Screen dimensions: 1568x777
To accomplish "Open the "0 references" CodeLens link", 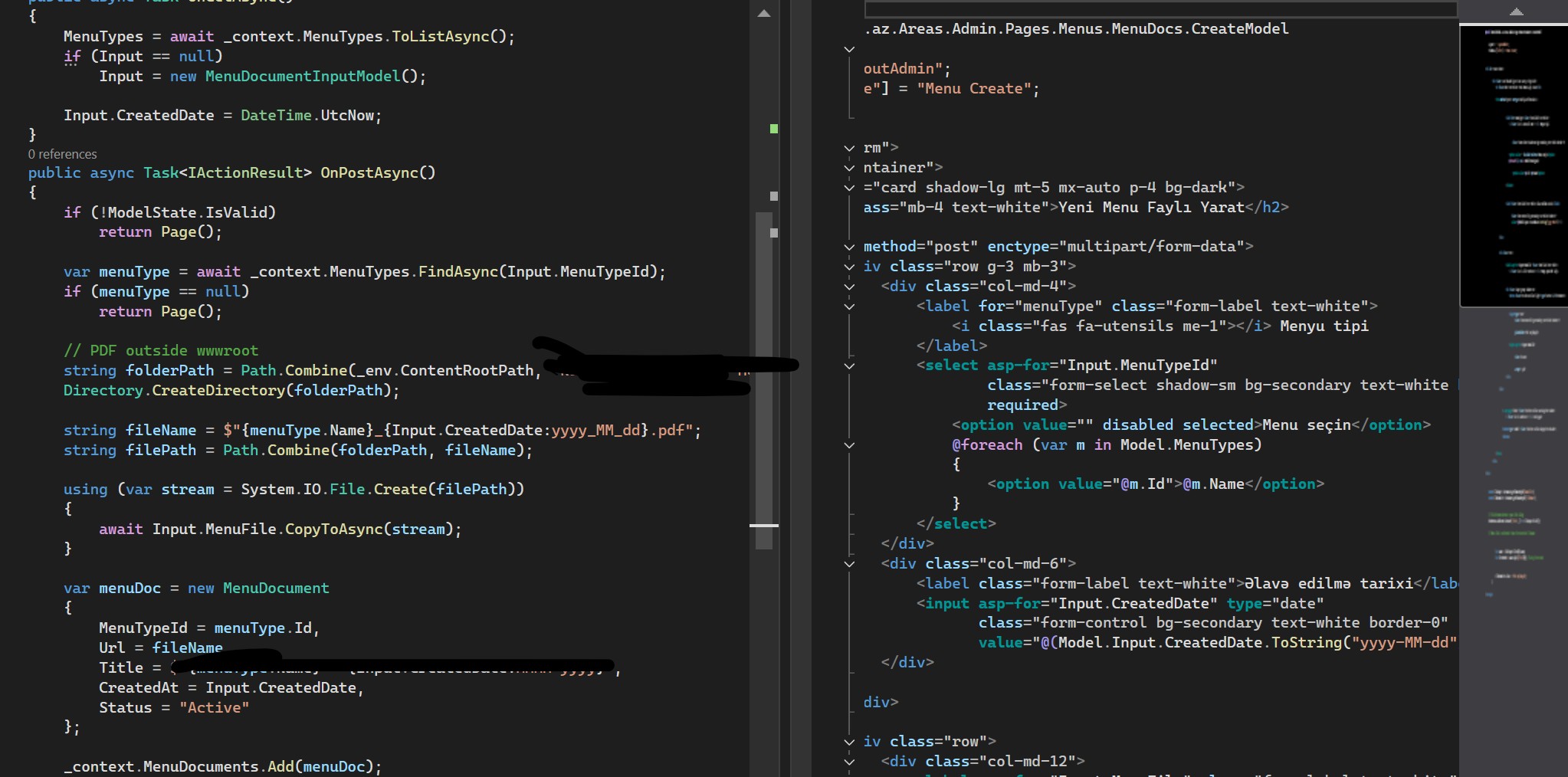I will 63,154.
